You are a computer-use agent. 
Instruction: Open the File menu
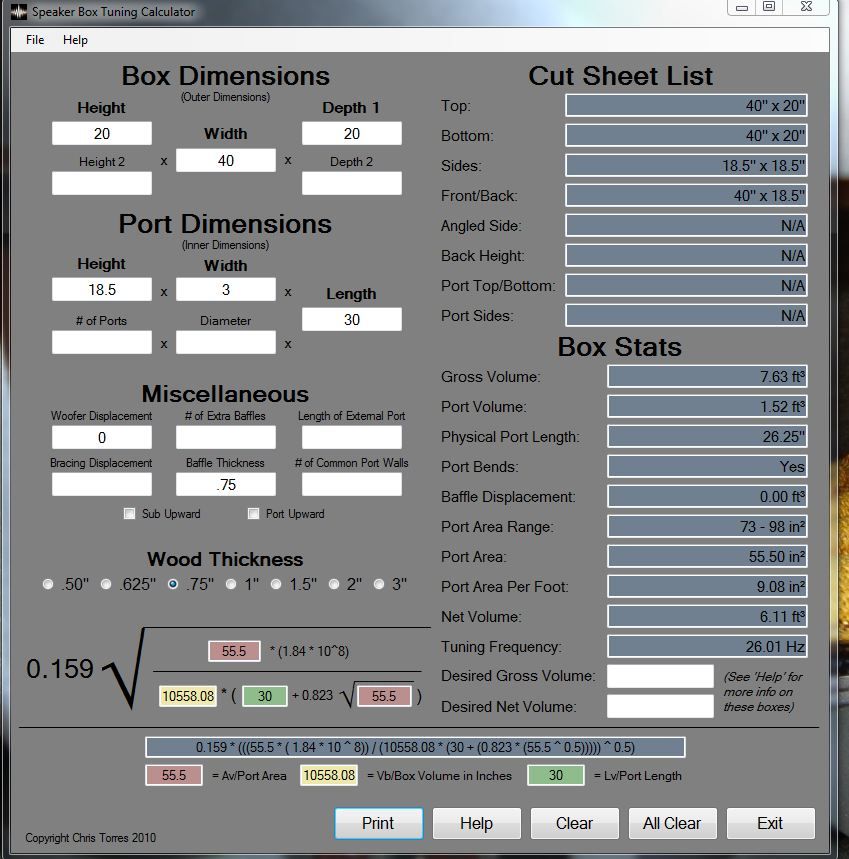pos(35,40)
